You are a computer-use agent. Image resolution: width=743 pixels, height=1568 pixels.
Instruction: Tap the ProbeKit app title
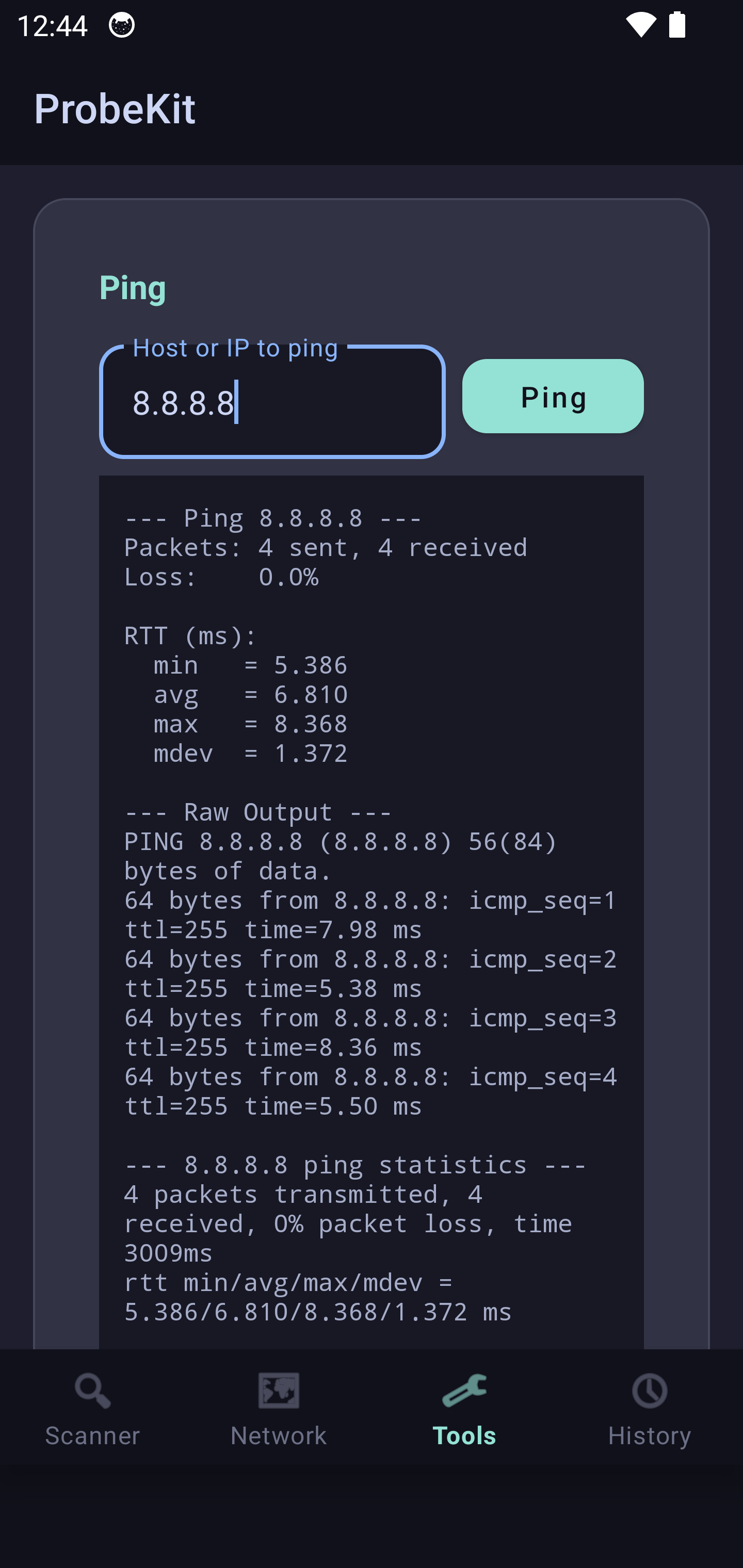[x=115, y=109]
